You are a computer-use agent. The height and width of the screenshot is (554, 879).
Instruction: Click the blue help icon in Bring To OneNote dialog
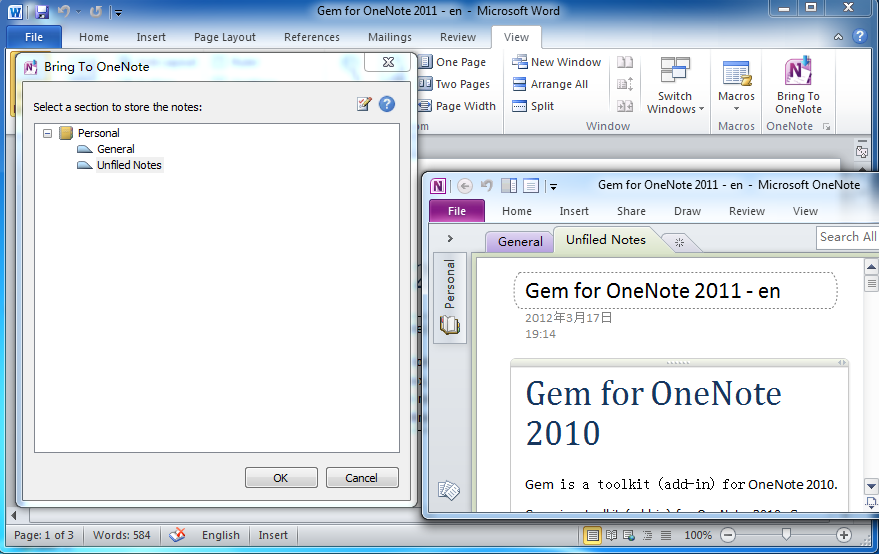click(387, 104)
